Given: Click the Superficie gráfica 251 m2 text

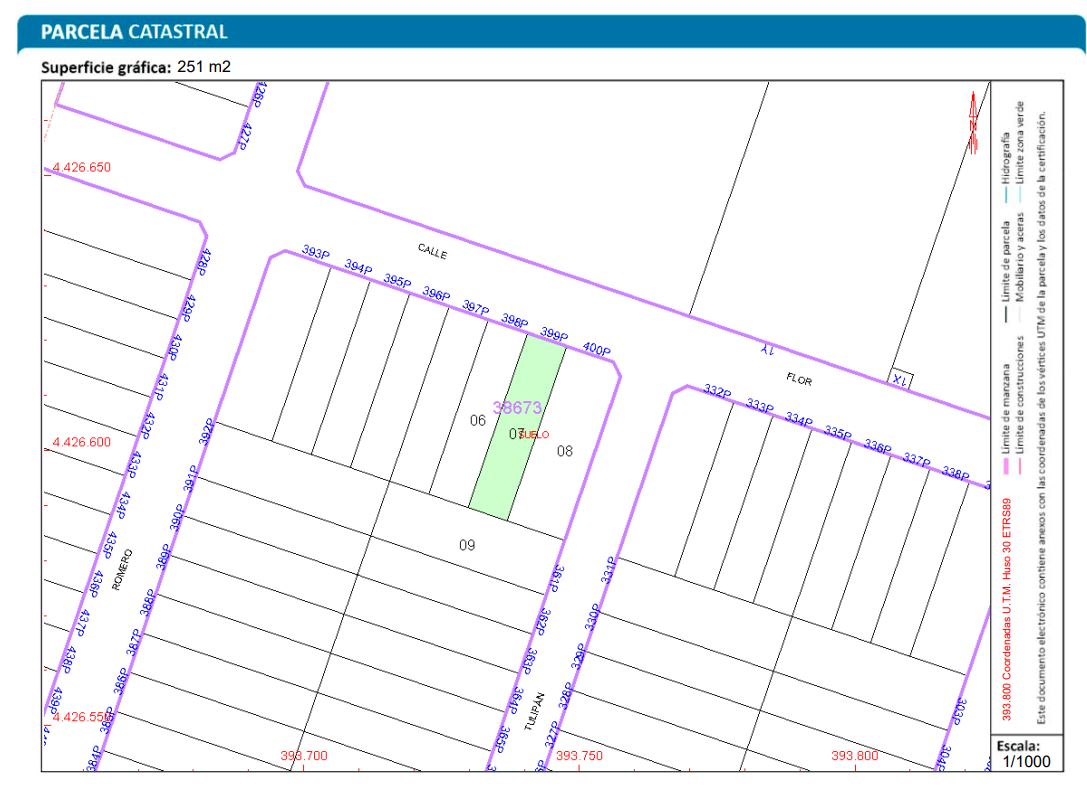Looking at the screenshot, I should tap(135, 68).
